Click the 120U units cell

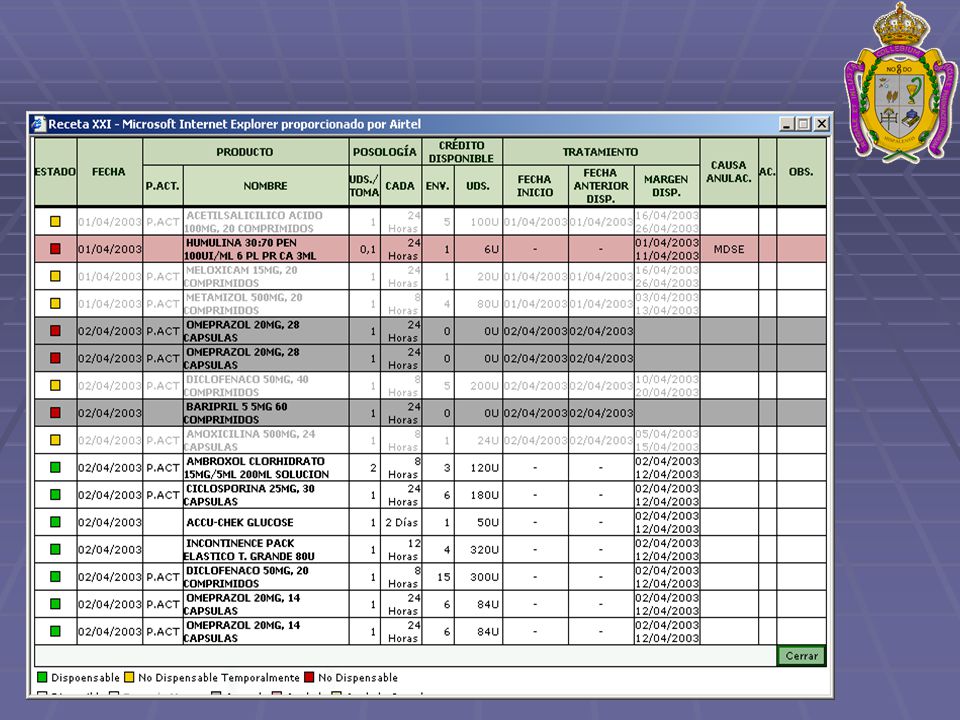pos(478,468)
